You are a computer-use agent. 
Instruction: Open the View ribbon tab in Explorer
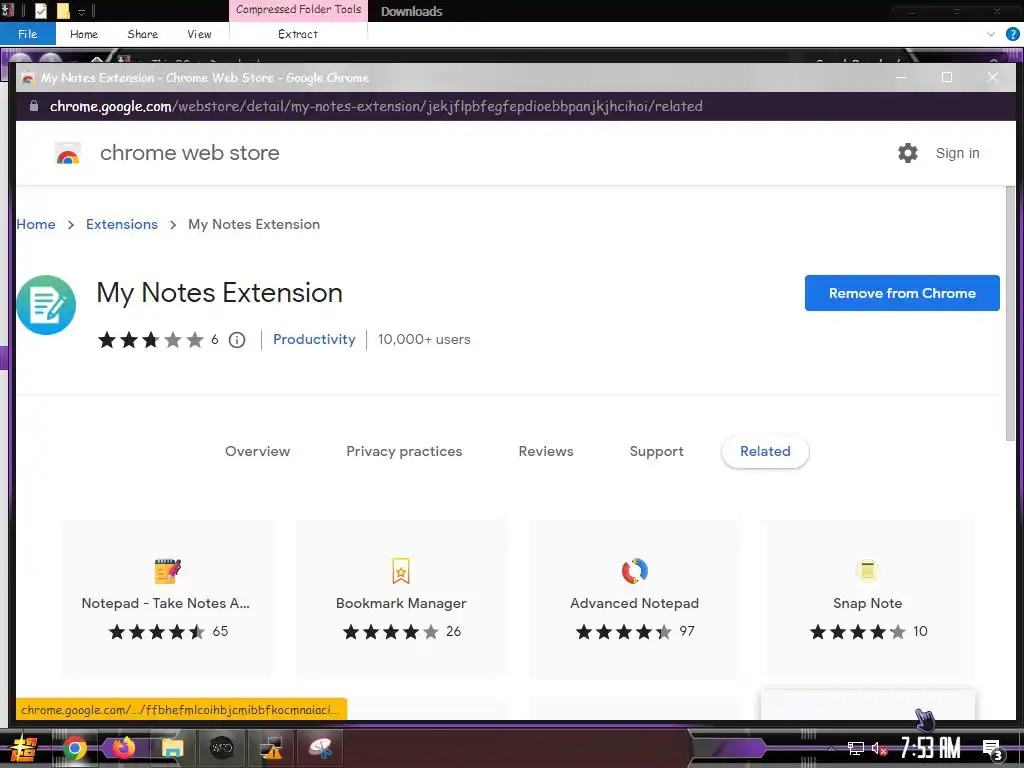point(199,34)
